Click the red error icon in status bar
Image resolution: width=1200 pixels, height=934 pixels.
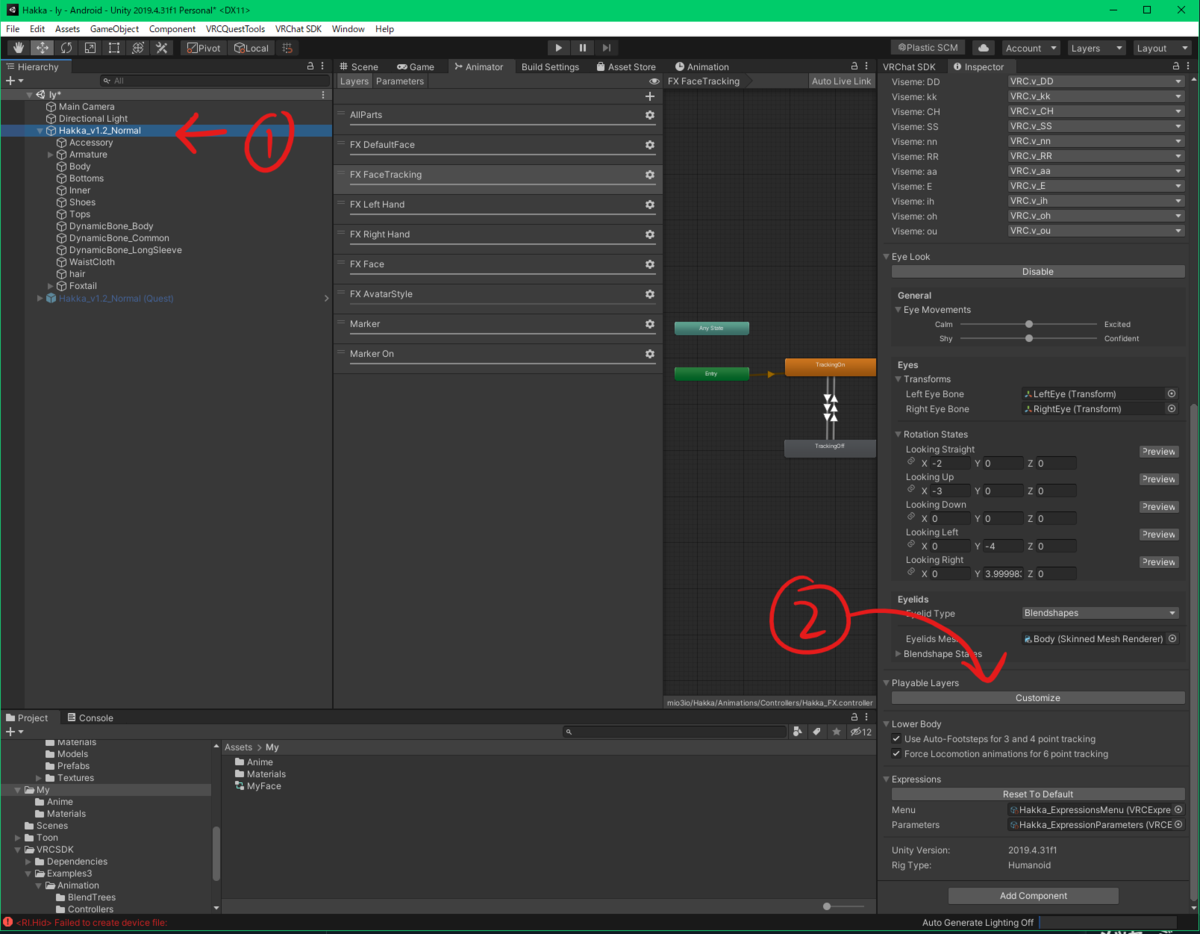tap(8, 922)
